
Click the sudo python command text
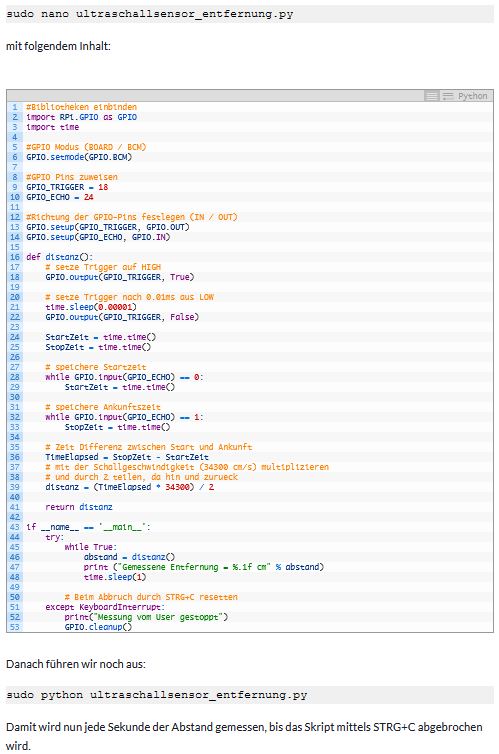(x=157, y=695)
